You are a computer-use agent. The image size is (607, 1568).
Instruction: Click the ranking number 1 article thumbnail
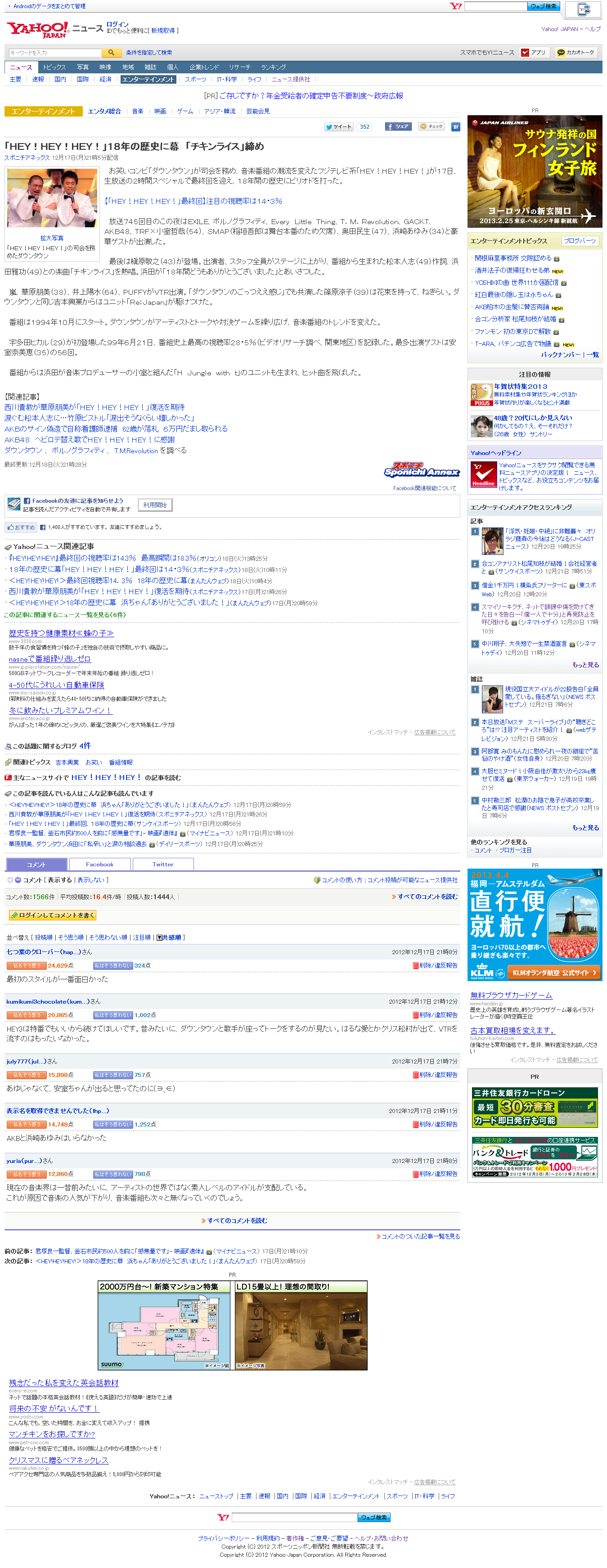(493, 541)
